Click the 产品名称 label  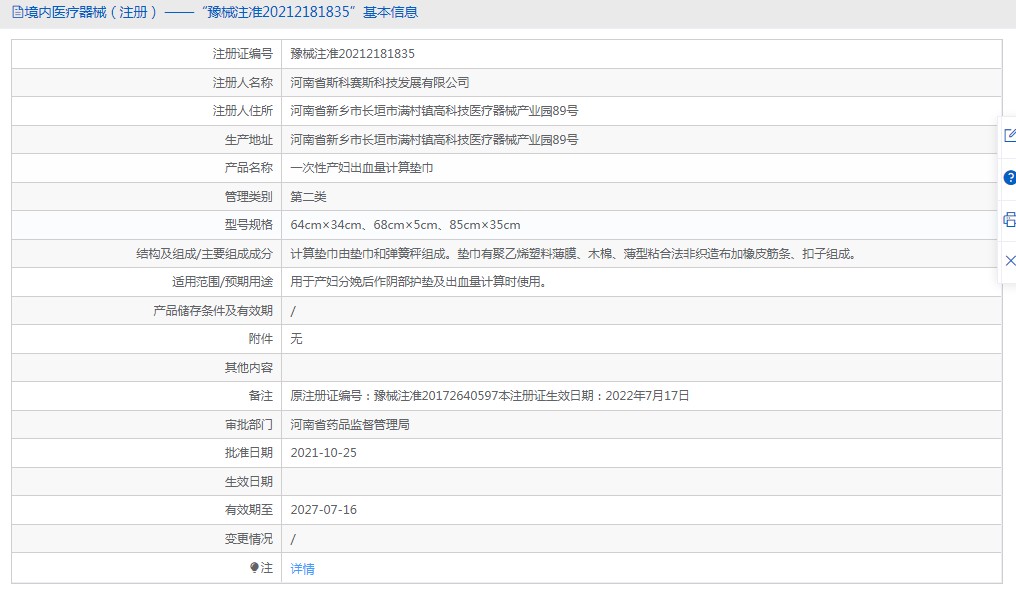(x=249, y=168)
